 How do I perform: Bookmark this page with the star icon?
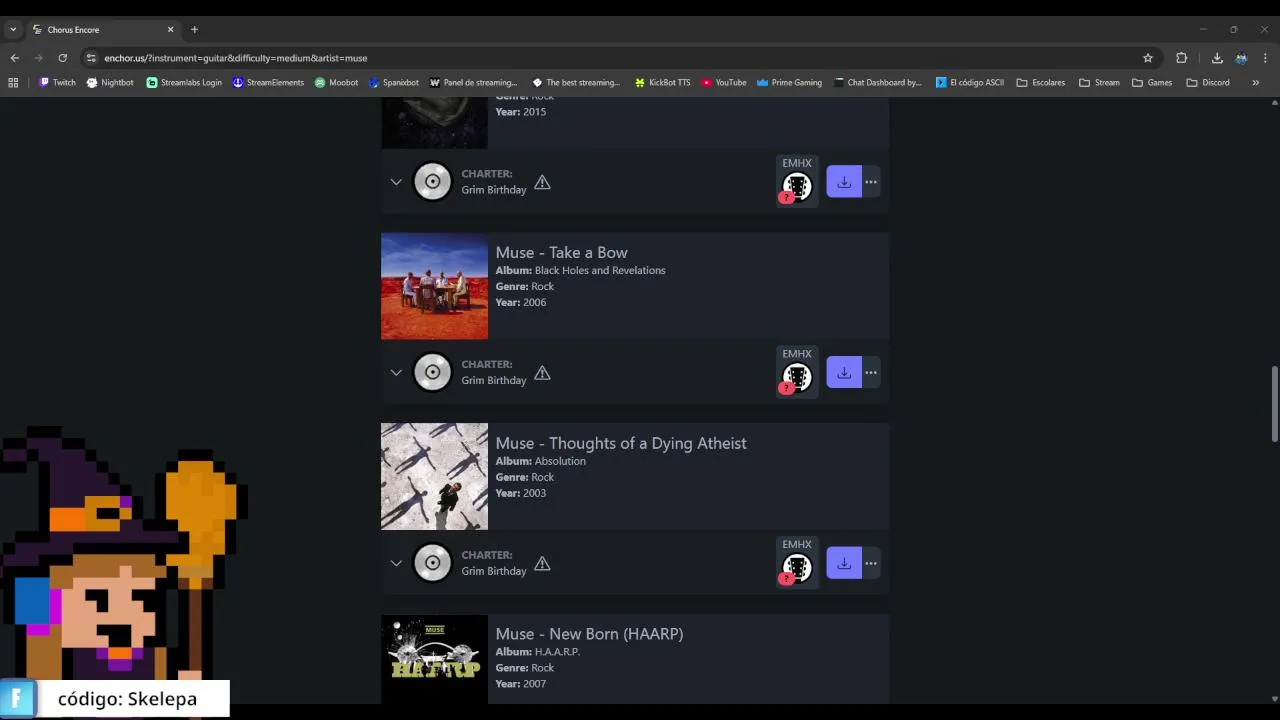[x=1148, y=58]
